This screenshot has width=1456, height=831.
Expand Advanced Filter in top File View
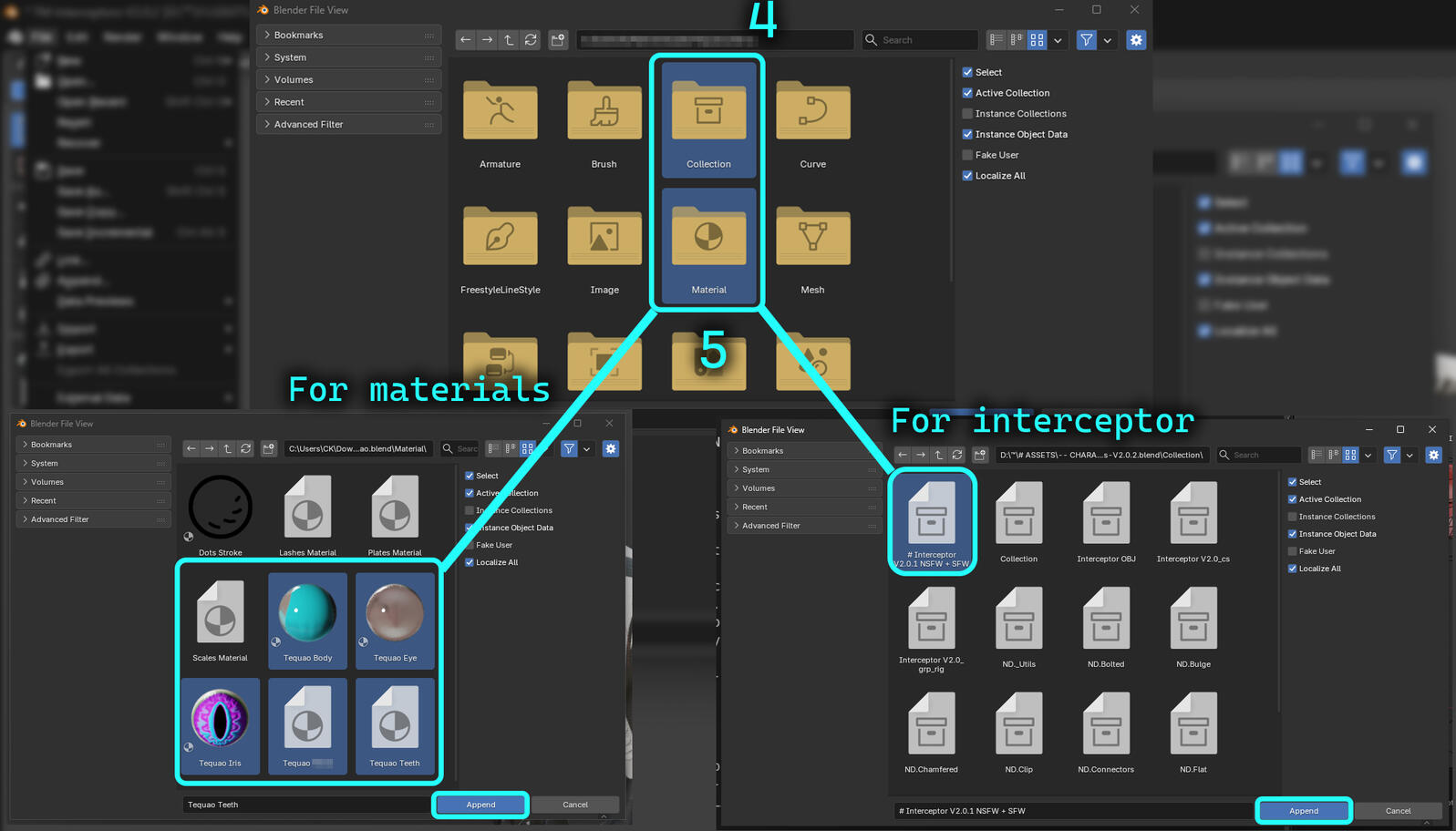point(308,124)
